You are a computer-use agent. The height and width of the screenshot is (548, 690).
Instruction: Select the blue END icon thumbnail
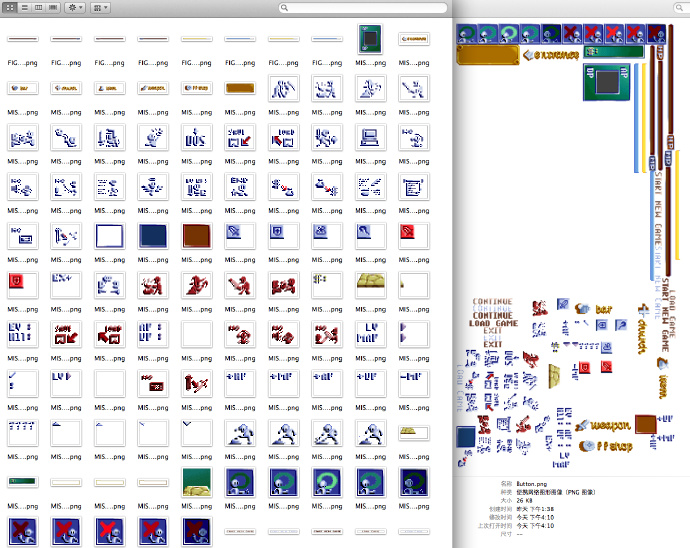point(240,187)
